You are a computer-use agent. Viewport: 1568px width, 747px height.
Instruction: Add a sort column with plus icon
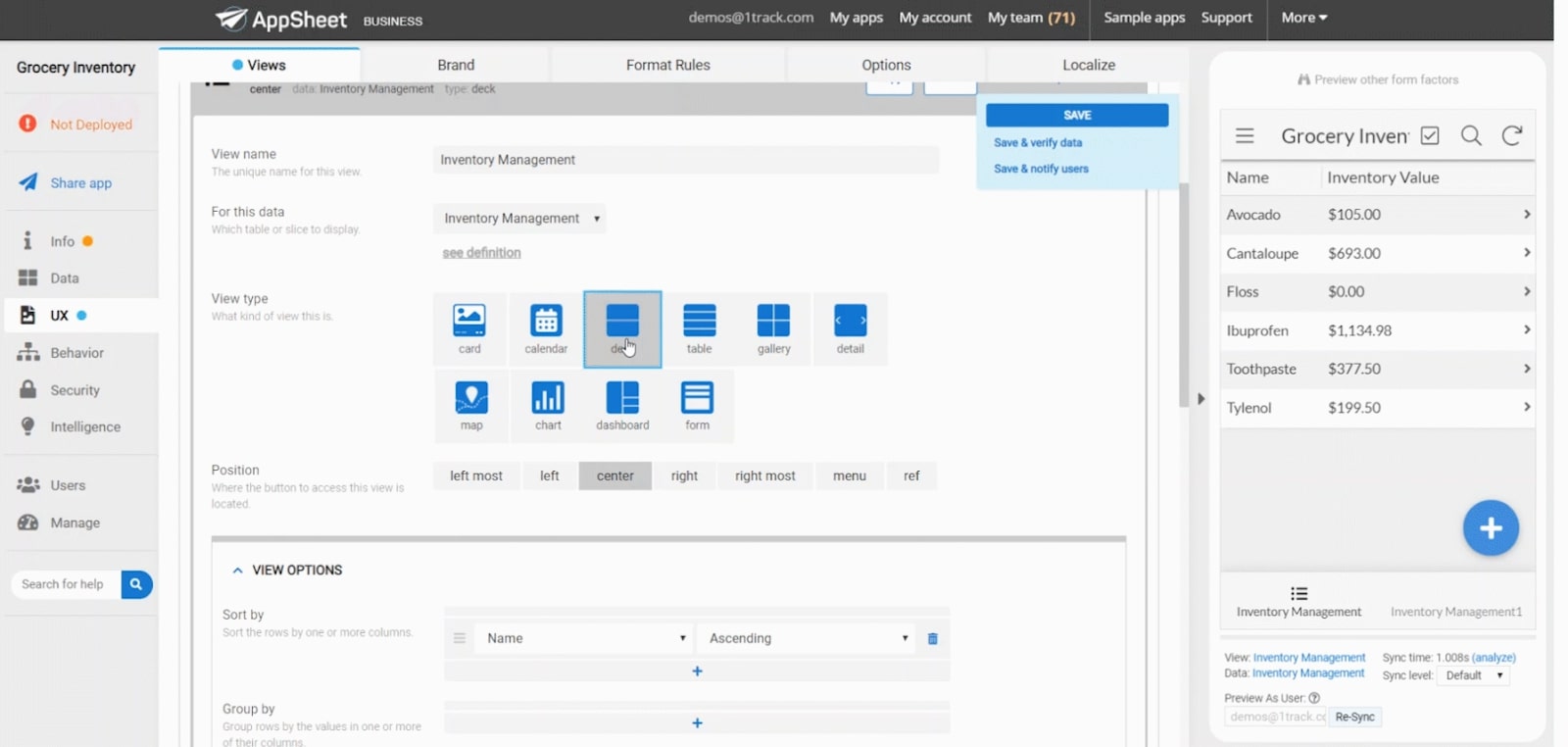(697, 672)
